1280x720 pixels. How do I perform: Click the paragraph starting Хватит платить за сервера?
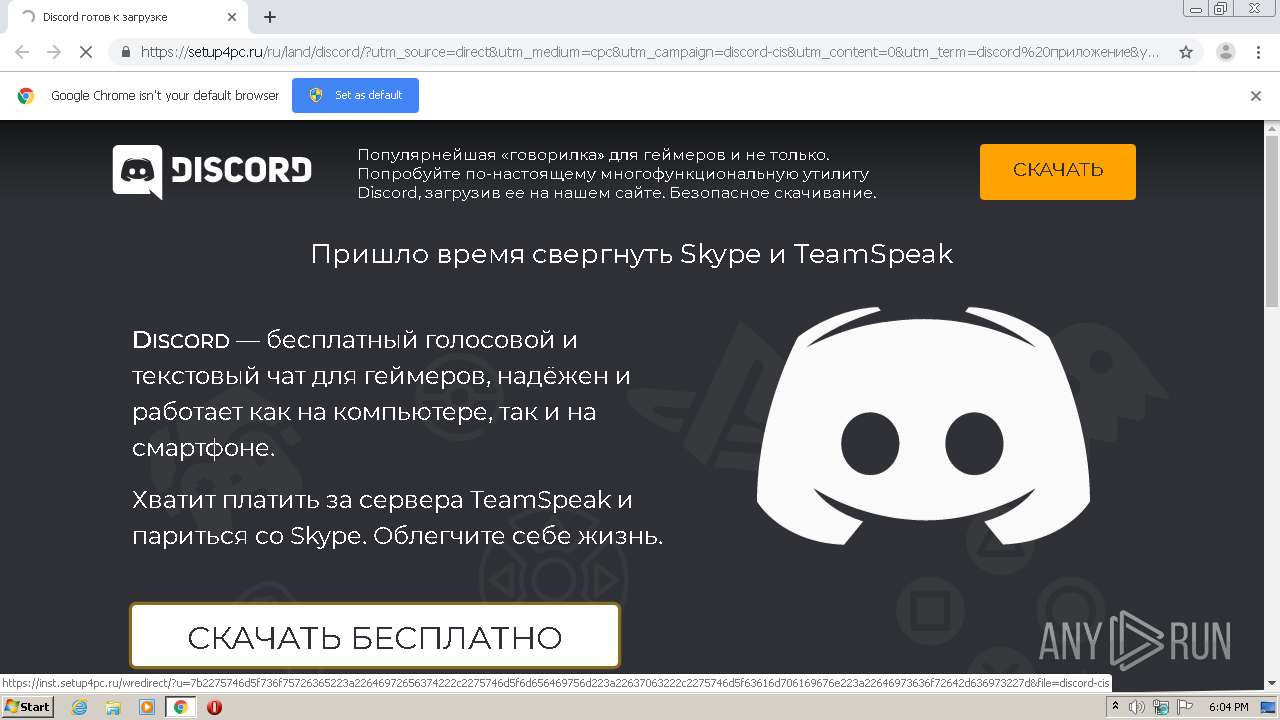pos(397,517)
